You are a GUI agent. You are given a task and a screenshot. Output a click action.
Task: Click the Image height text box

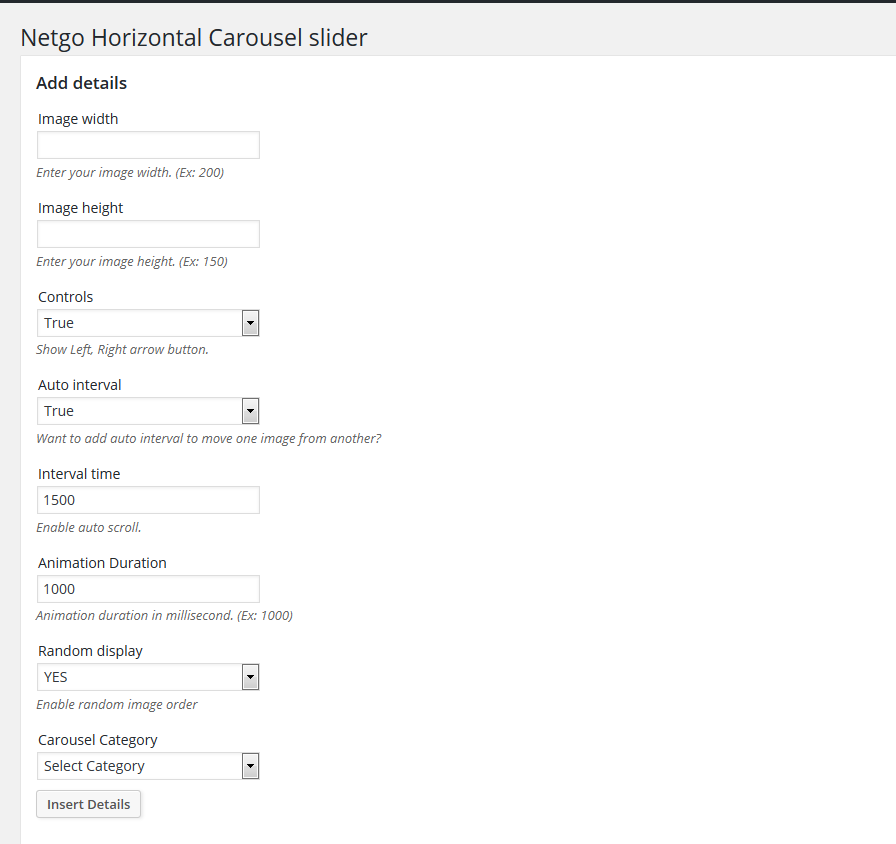148,234
